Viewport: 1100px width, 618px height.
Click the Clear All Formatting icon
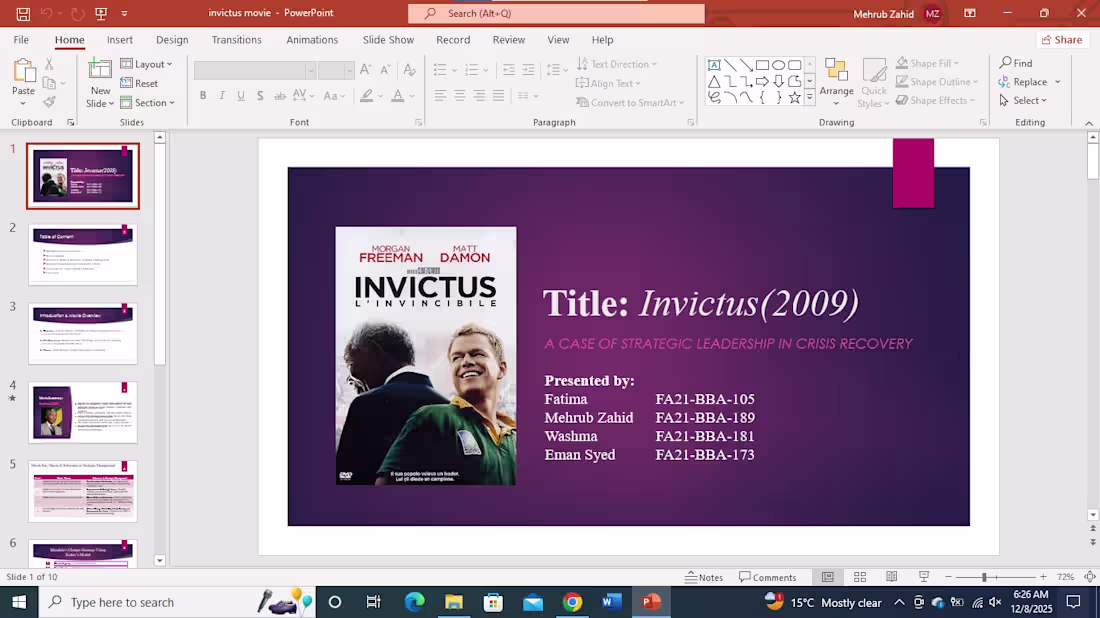click(410, 69)
